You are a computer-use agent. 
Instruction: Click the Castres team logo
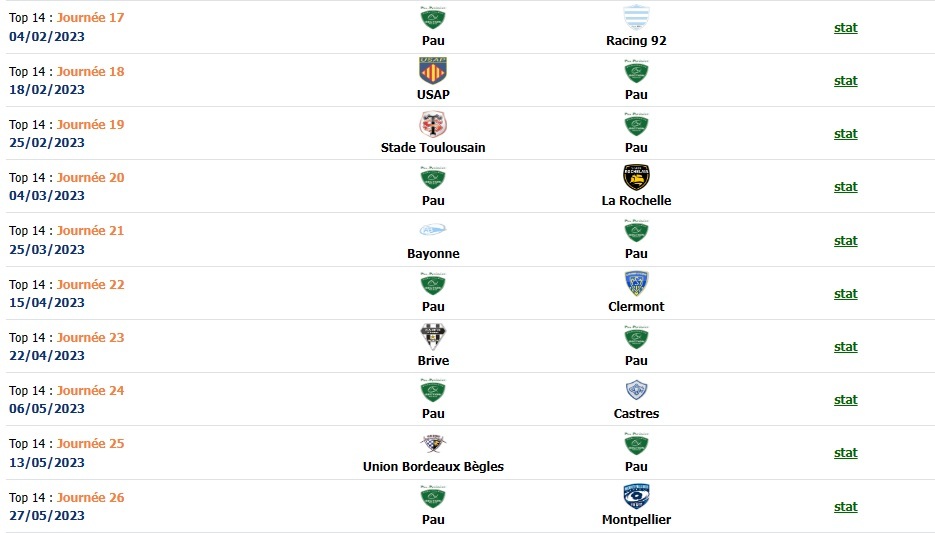636,390
